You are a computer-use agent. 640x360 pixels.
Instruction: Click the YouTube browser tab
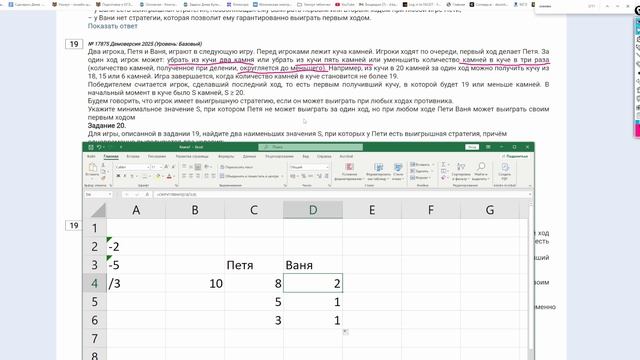tap(344, 4)
